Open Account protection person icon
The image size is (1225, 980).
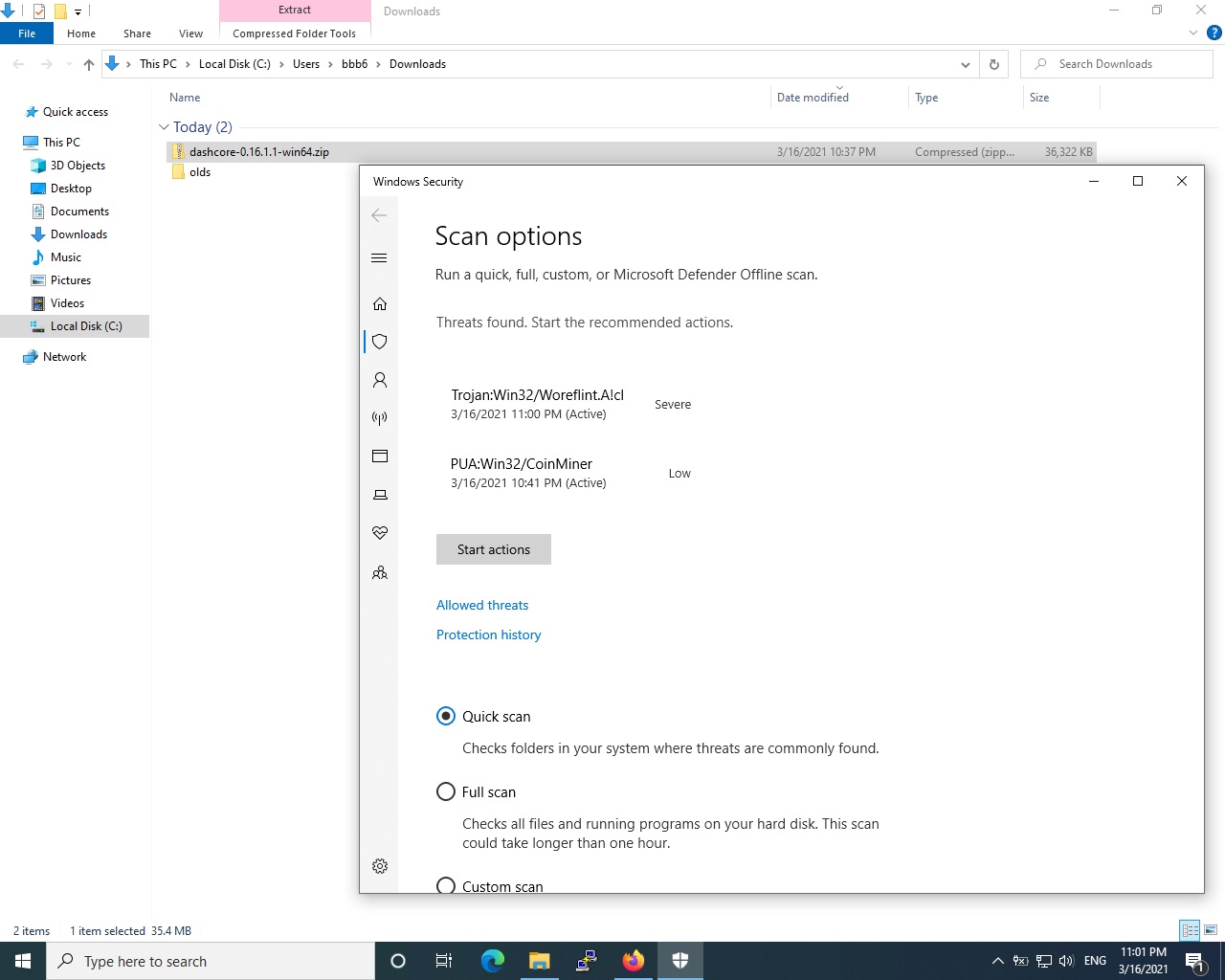click(x=380, y=380)
